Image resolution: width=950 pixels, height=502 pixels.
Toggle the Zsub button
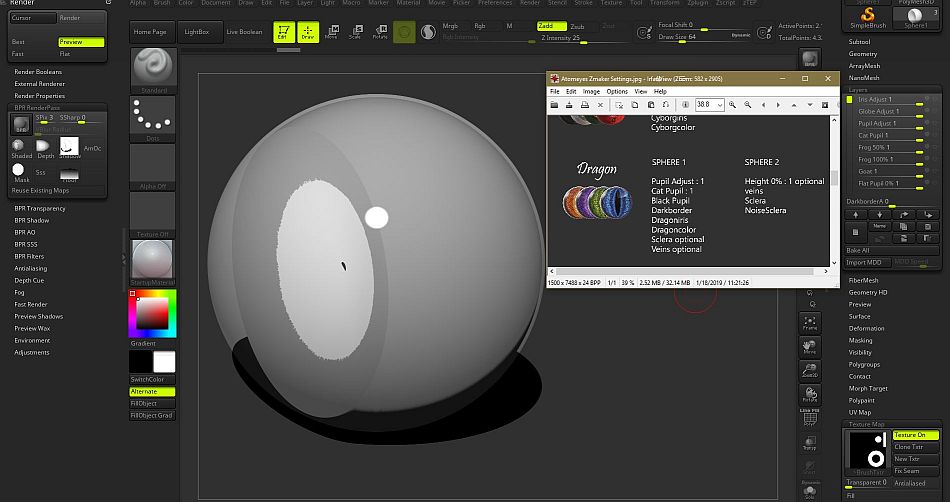click(x=579, y=26)
